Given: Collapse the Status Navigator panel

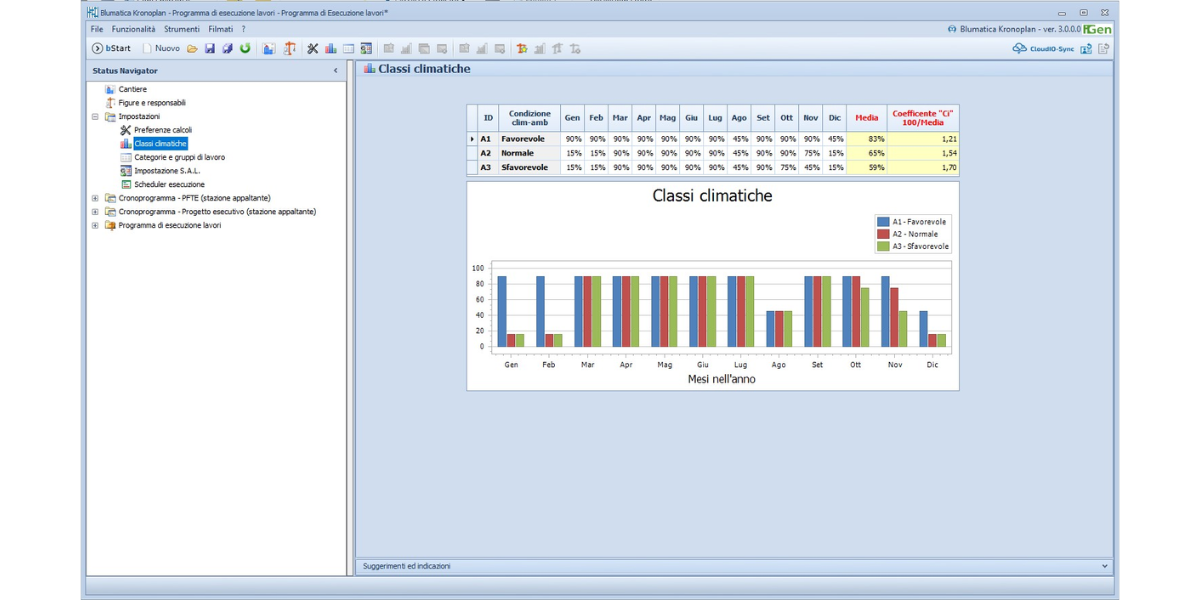Looking at the screenshot, I should coord(335,71).
